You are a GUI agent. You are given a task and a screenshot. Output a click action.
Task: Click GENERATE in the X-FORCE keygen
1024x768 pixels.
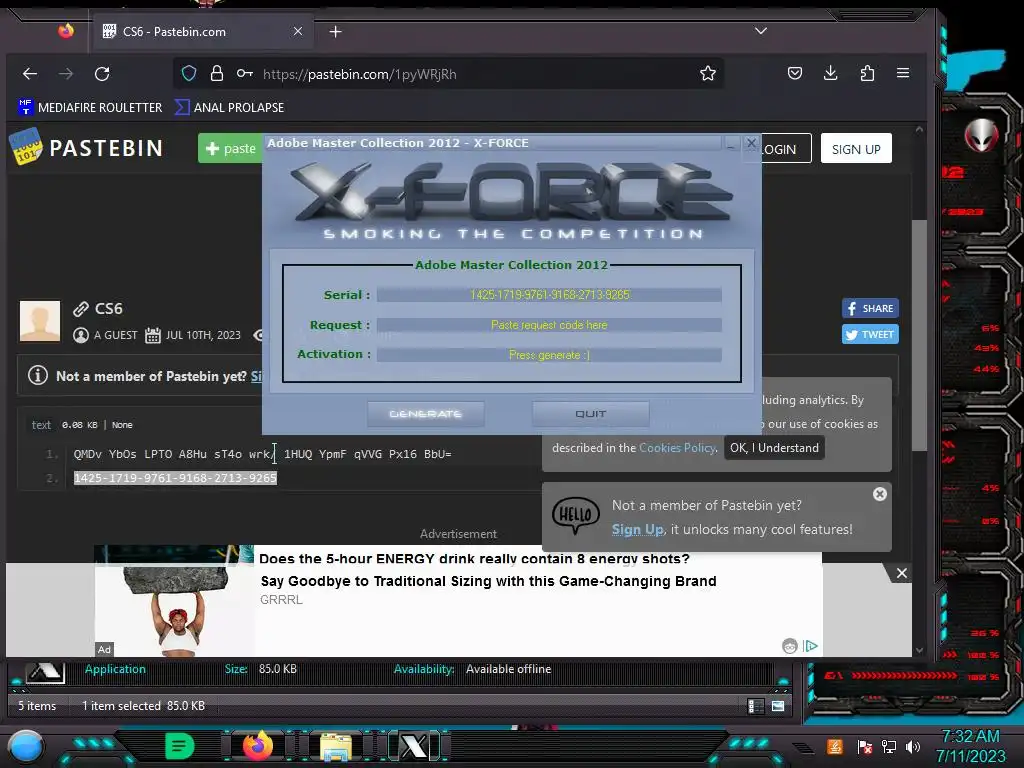click(426, 414)
